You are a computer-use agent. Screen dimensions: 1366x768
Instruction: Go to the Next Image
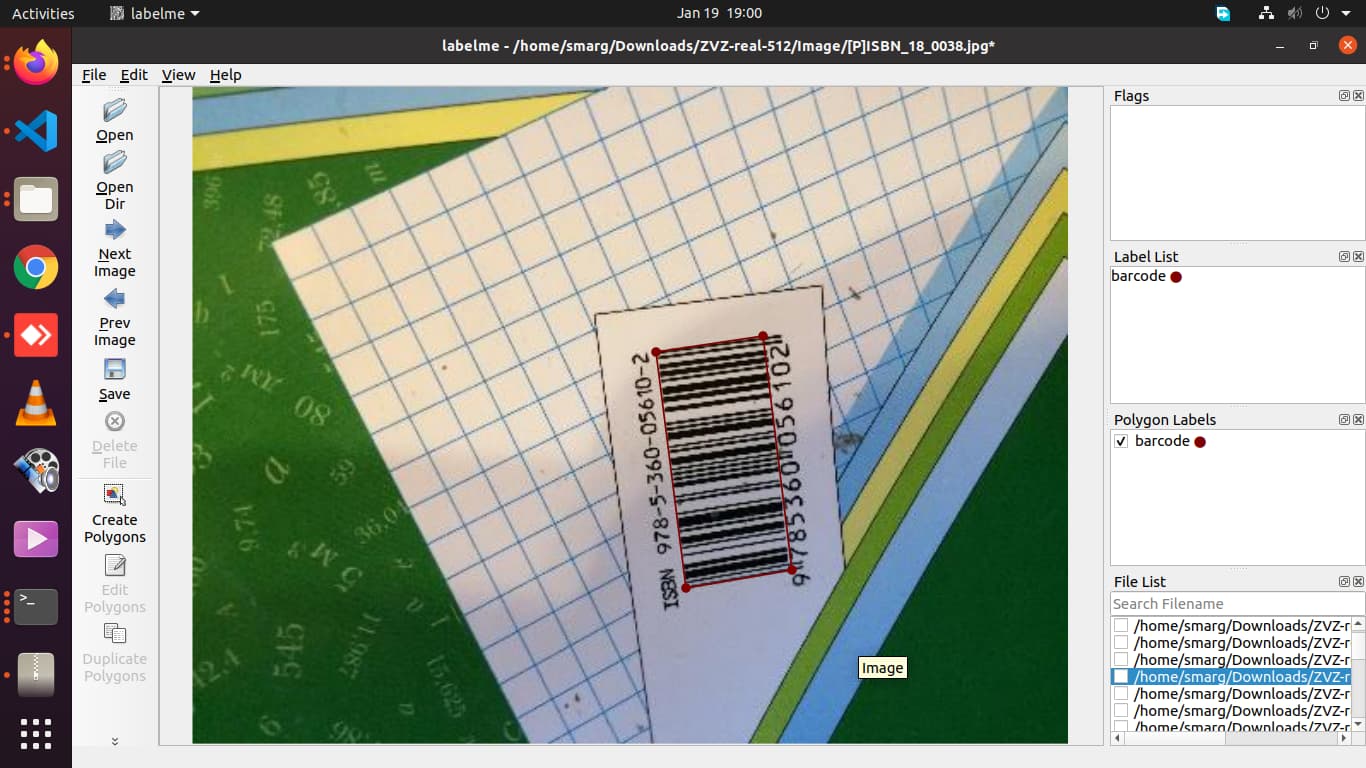coord(115,229)
